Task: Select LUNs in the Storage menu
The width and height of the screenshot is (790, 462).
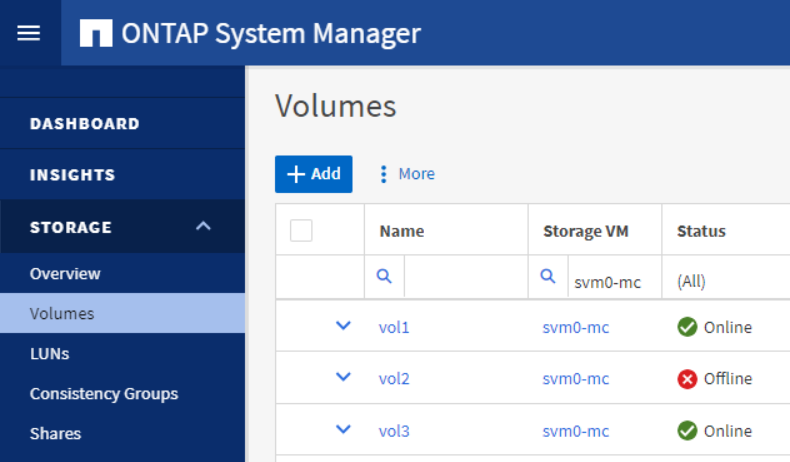Action: pyautogui.click(x=49, y=354)
